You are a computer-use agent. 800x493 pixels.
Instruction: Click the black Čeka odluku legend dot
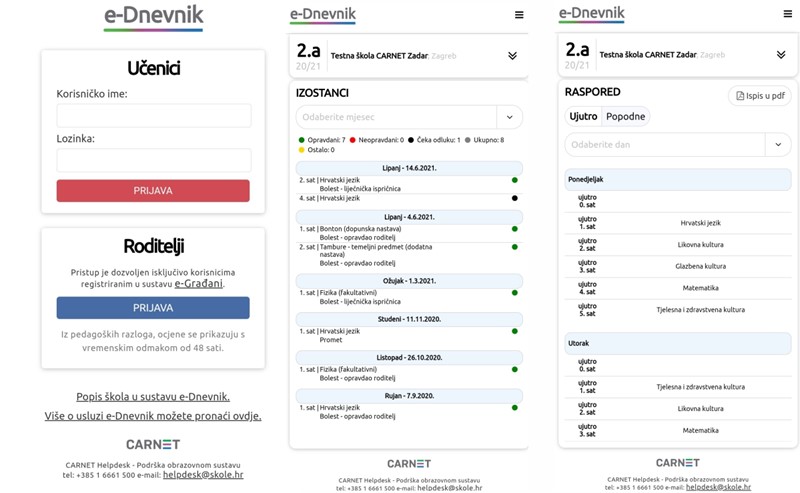tap(411, 140)
